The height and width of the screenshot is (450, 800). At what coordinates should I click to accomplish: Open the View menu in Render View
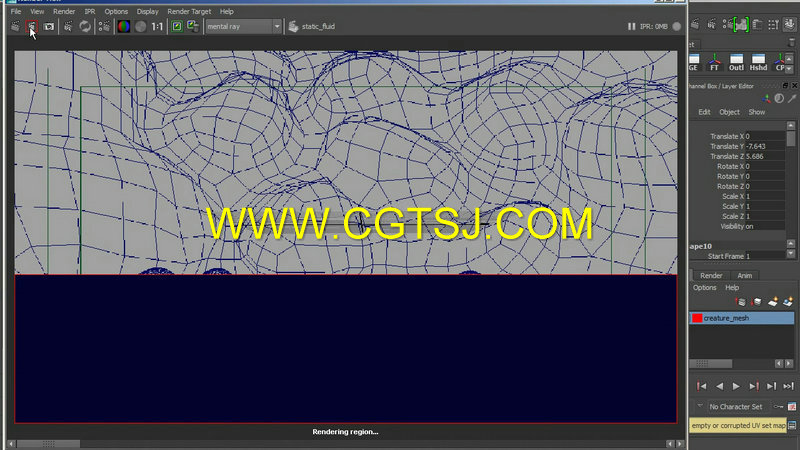pos(37,11)
